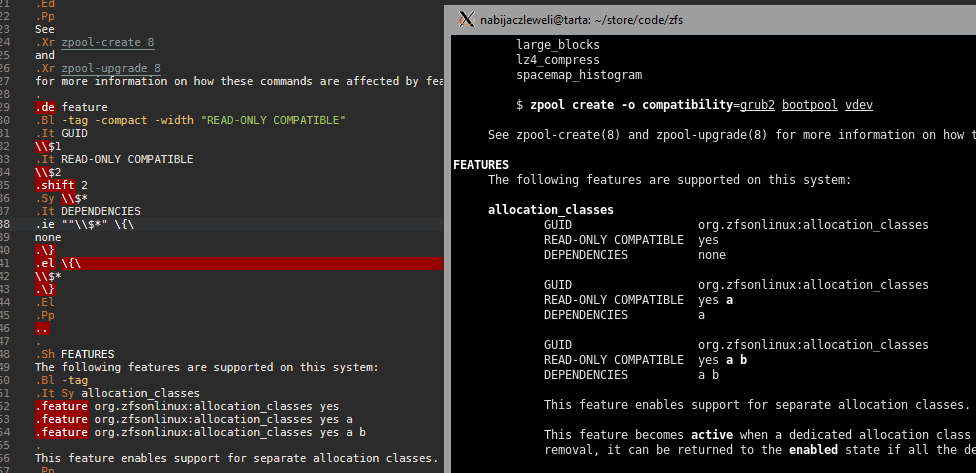Image resolution: width=976 pixels, height=473 pixels.
Task: Click the bold allocation_classes heading in the terminal
Action: (550, 210)
